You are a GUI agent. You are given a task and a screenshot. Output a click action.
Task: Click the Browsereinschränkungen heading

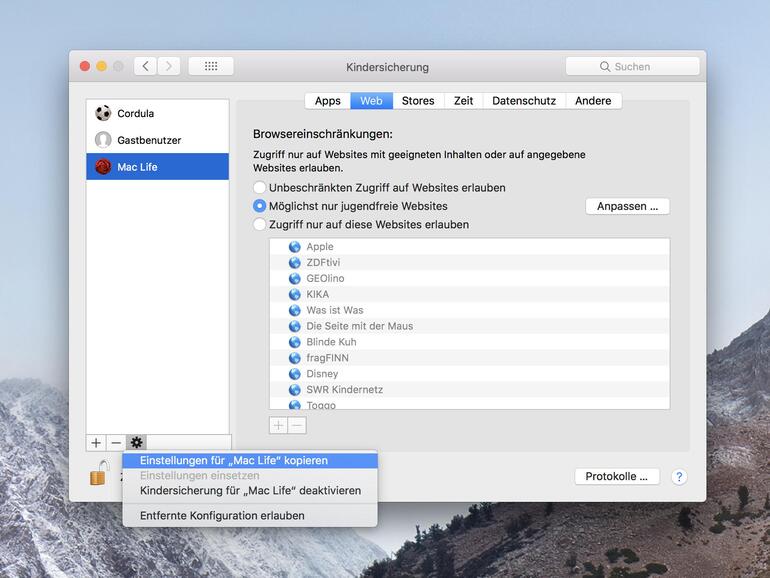(323, 134)
